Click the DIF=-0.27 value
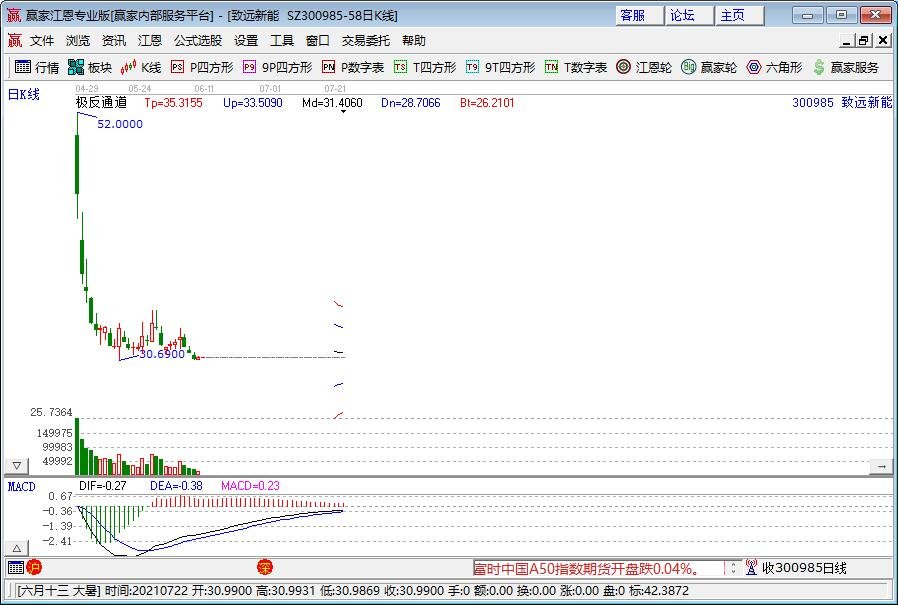 coord(103,486)
